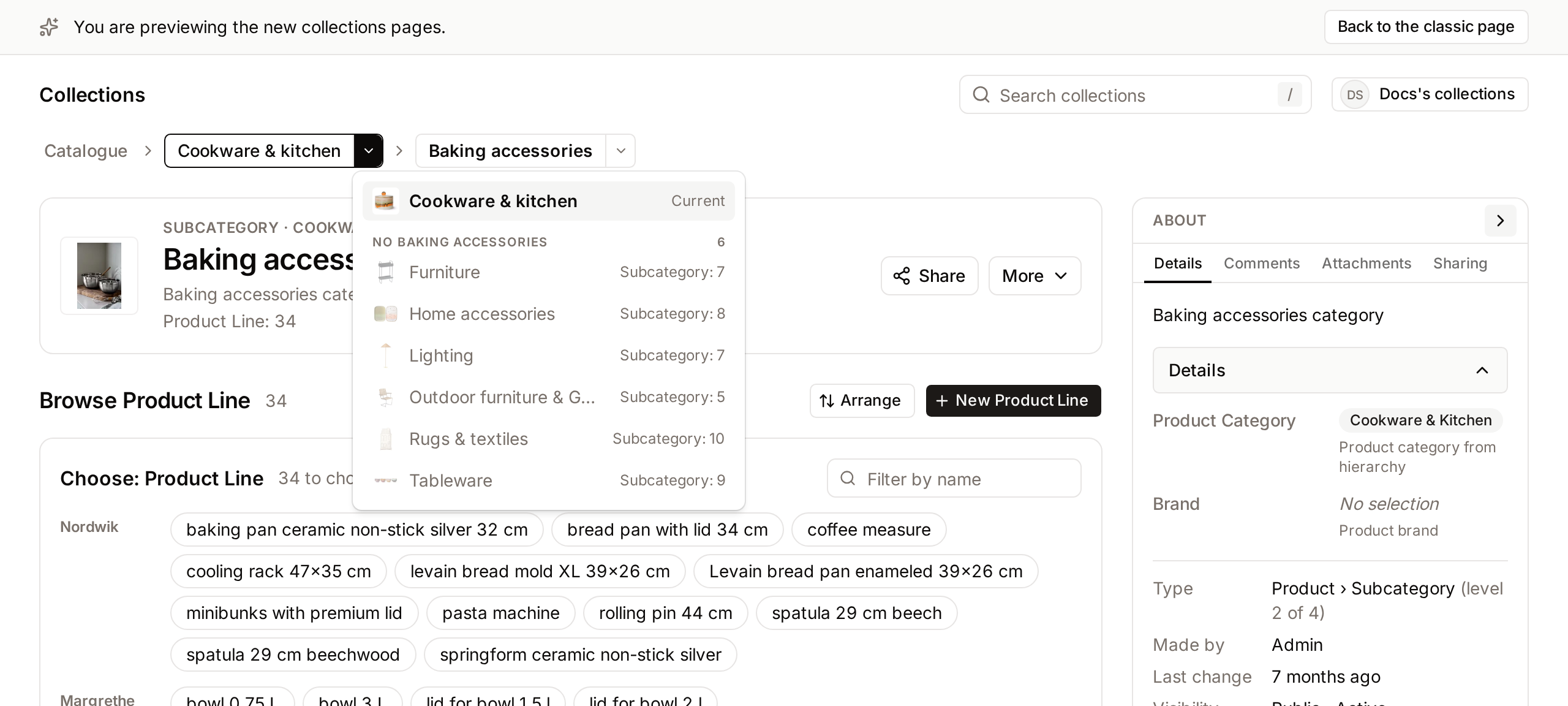Viewport: 1568px width, 706px height.
Task: Click the sparkle preview icon in banner
Action: point(49,27)
